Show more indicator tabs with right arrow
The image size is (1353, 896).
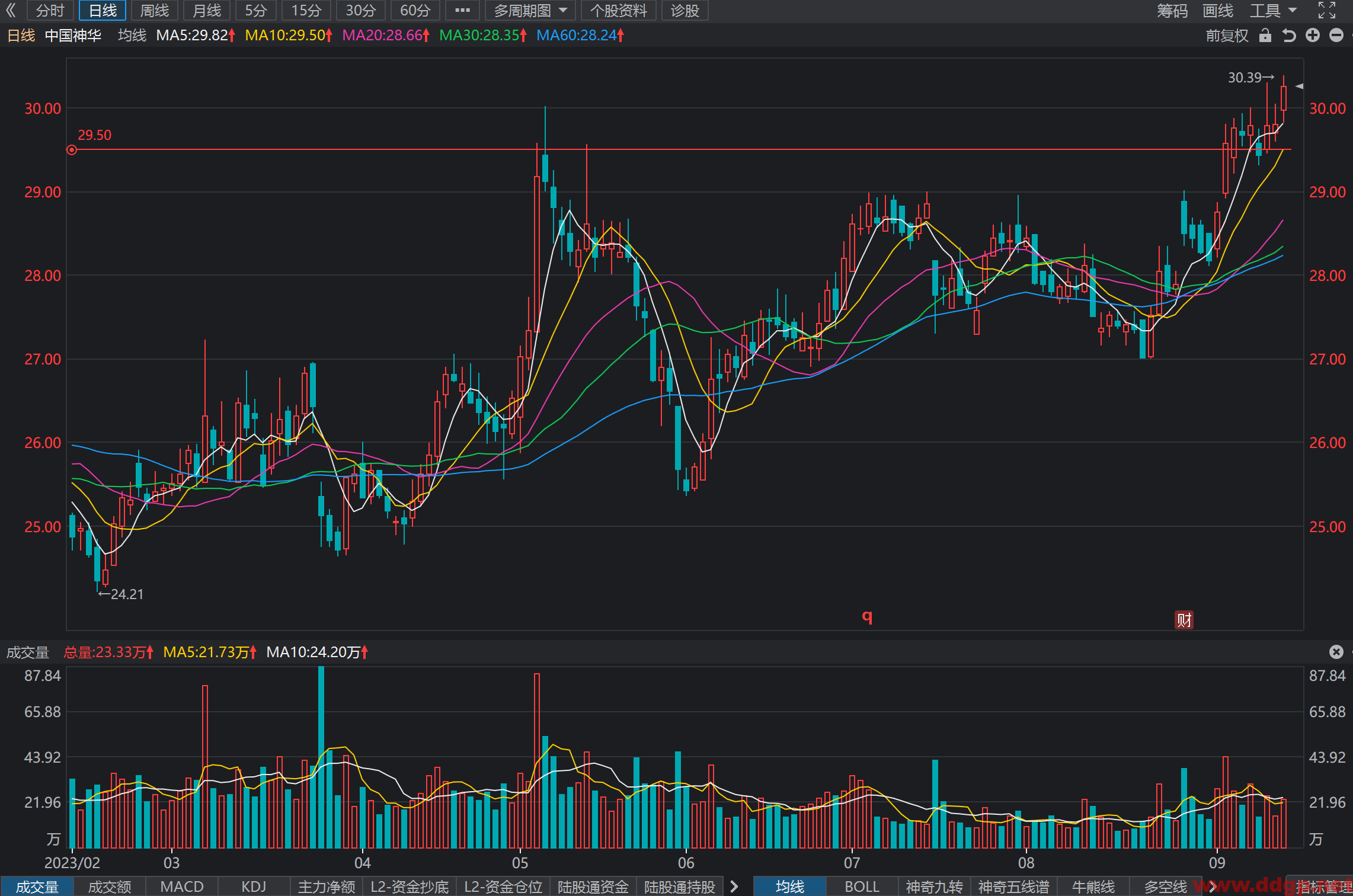pyautogui.click(x=734, y=887)
